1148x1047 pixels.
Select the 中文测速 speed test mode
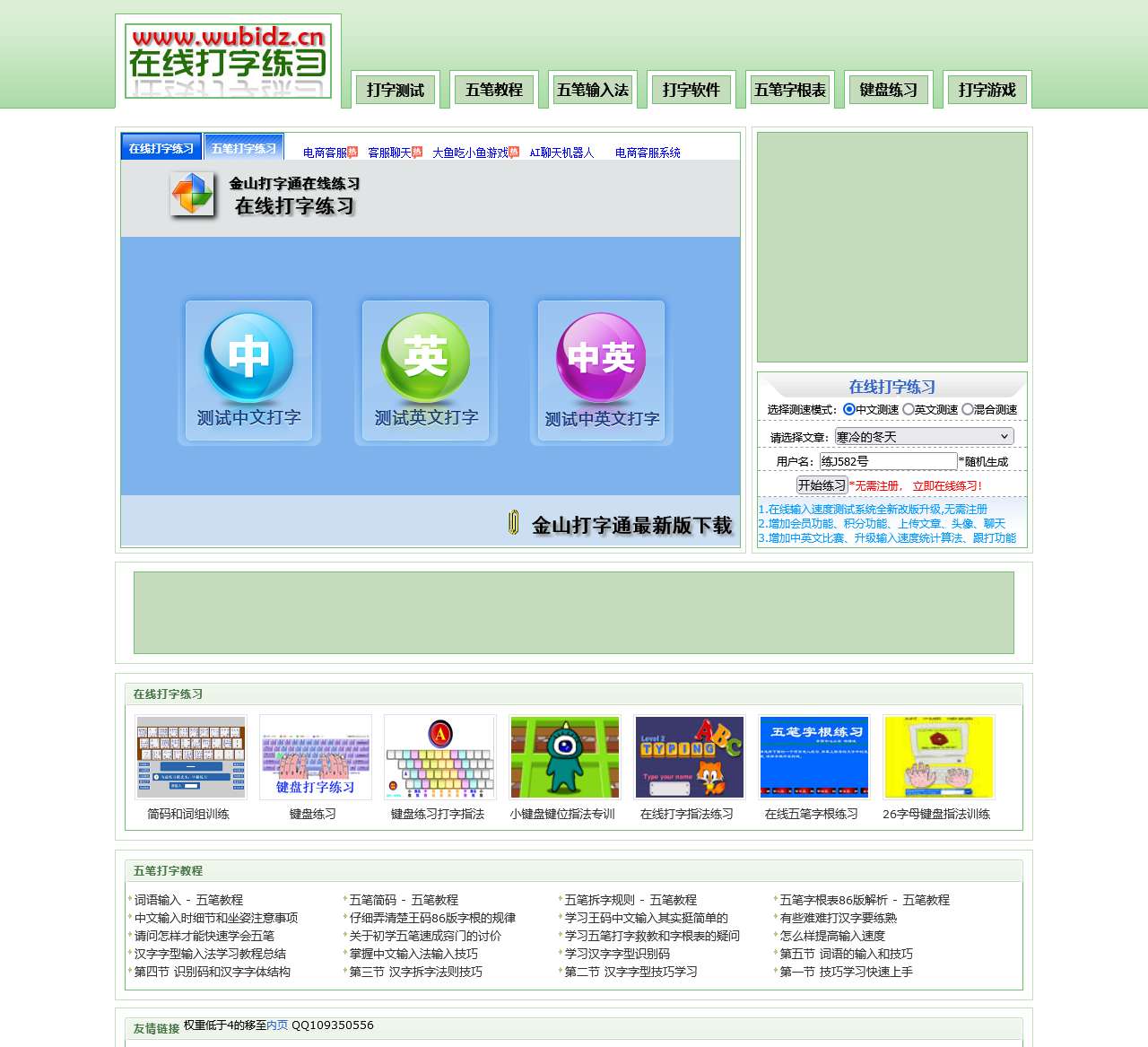(847, 409)
